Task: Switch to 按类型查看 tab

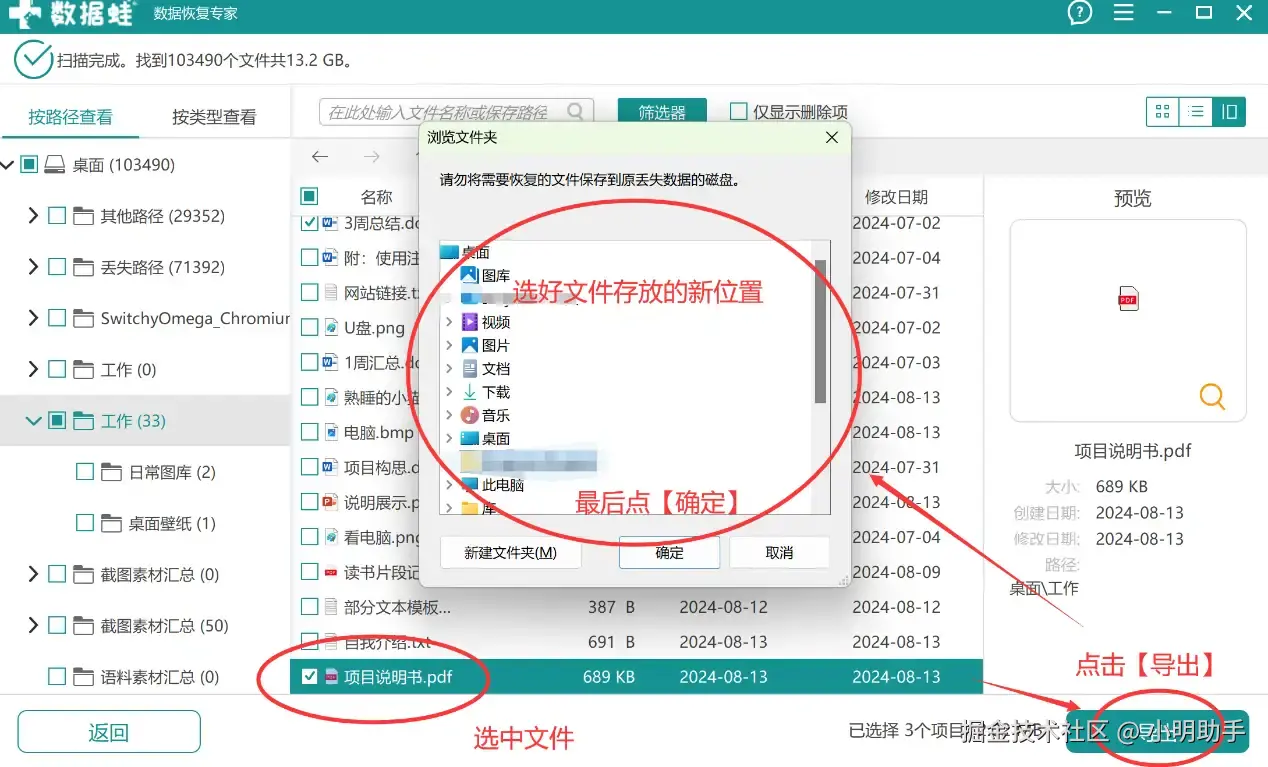Action: pyautogui.click(x=214, y=117)
